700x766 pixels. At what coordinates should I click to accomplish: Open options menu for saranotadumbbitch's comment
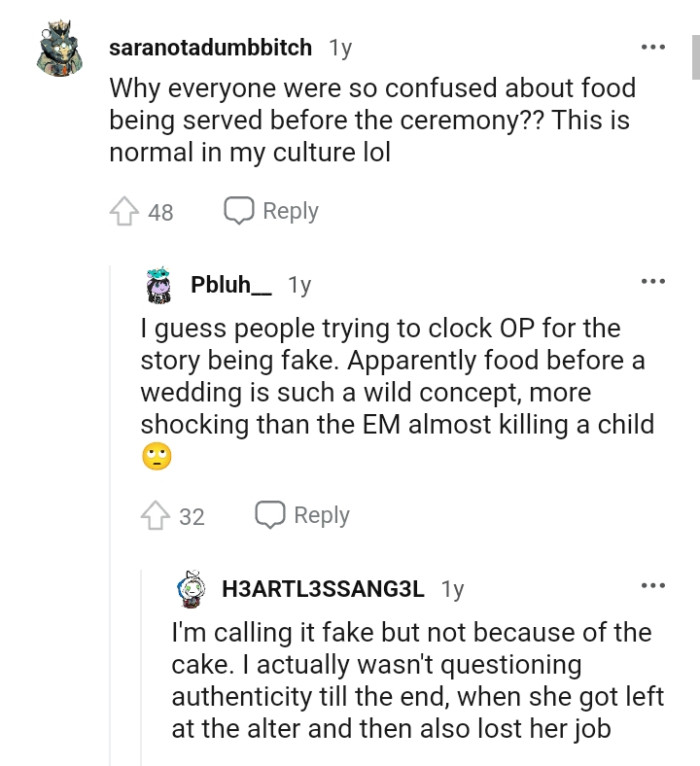tap(652, 47)
